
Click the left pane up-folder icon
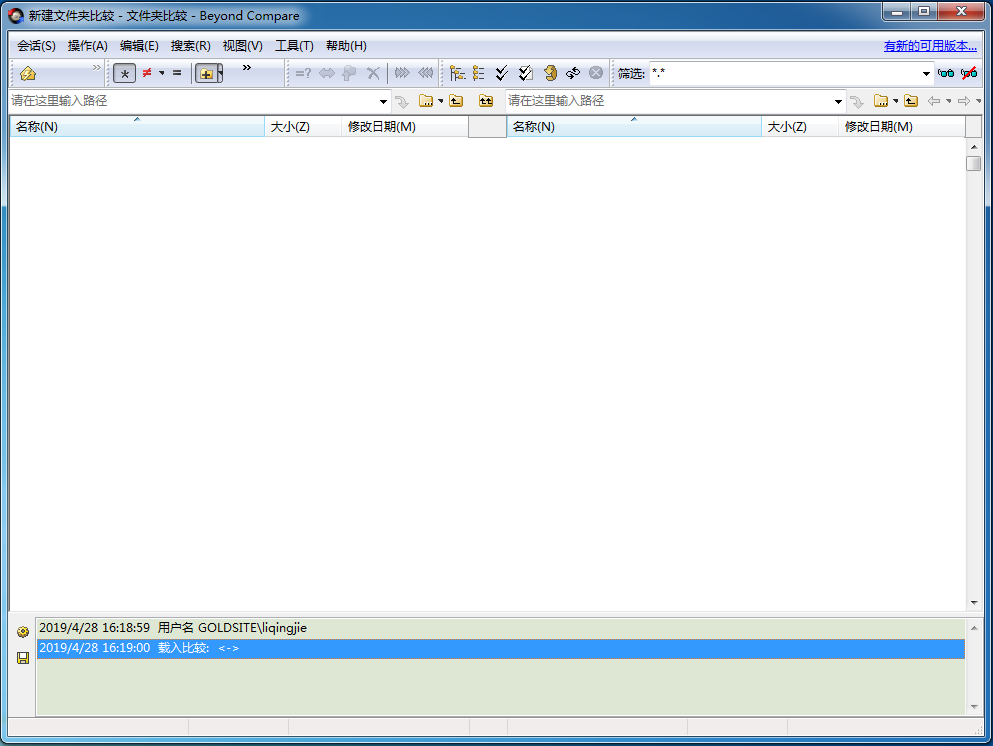point(456,101)
